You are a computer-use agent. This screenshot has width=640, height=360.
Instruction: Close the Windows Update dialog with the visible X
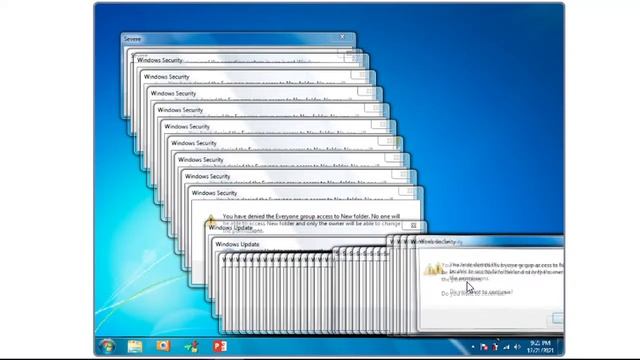[x=413, y=225]
